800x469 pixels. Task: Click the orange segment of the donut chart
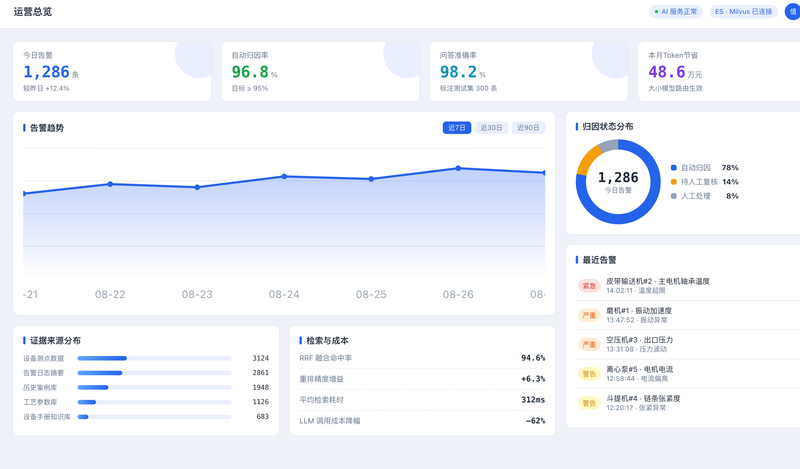click(588, 159)
